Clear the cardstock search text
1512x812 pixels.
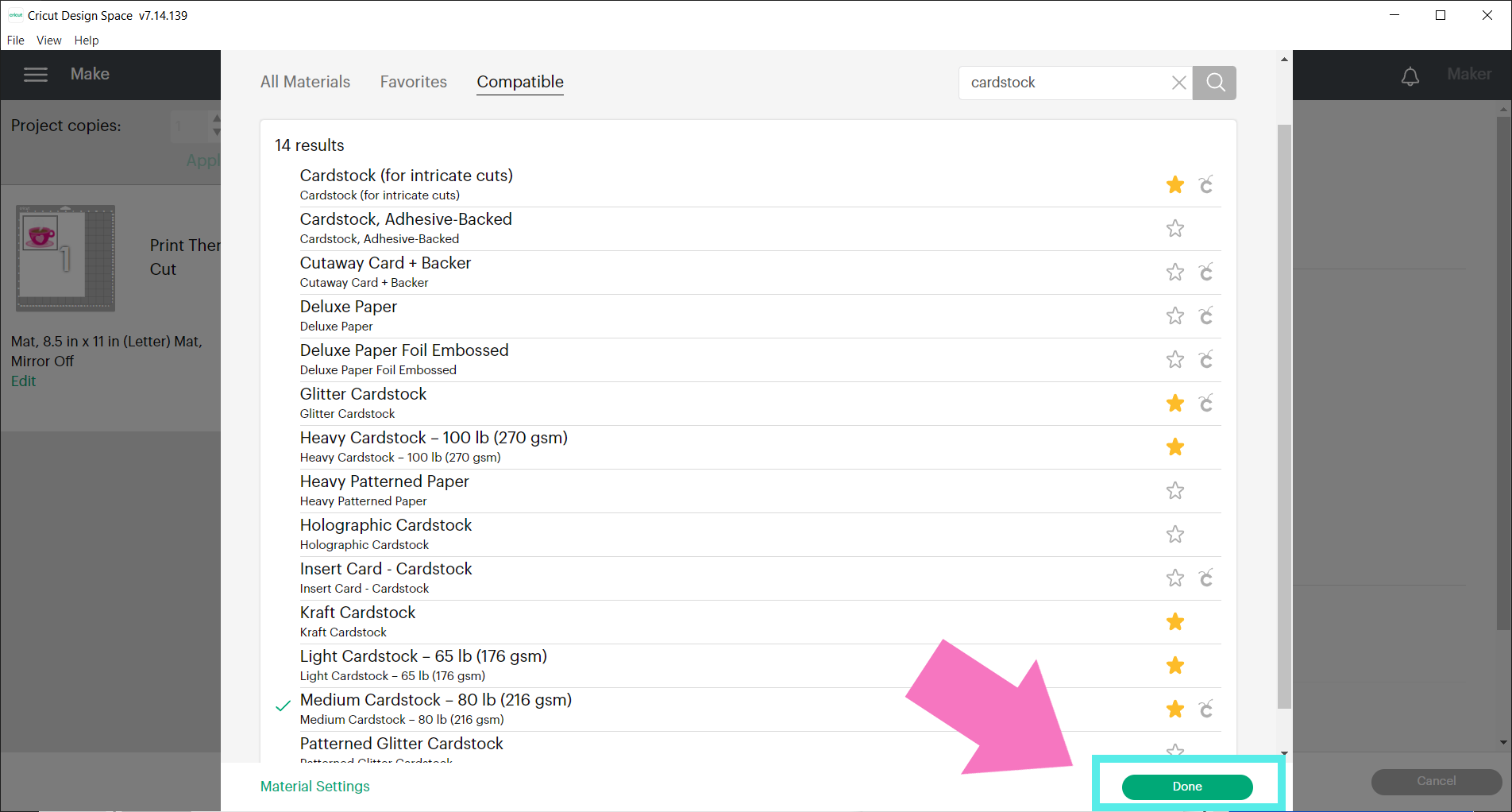point(1178,83)
